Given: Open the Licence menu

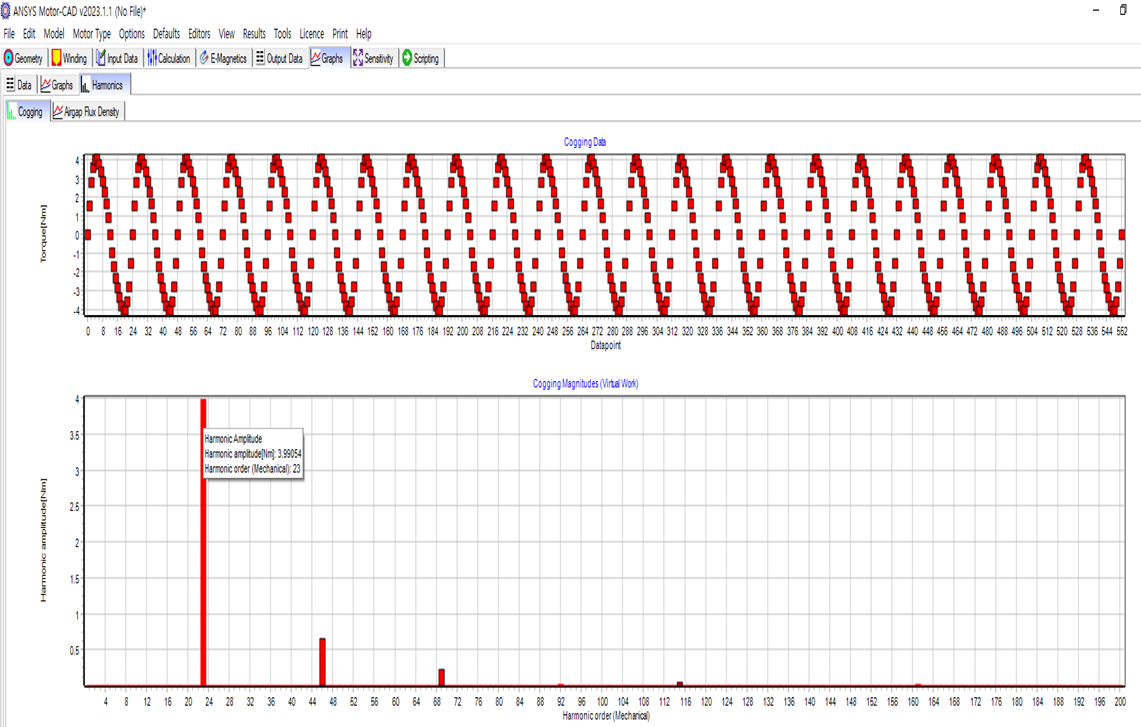Looking at the screenshot, I should click(x=311, y=34).
